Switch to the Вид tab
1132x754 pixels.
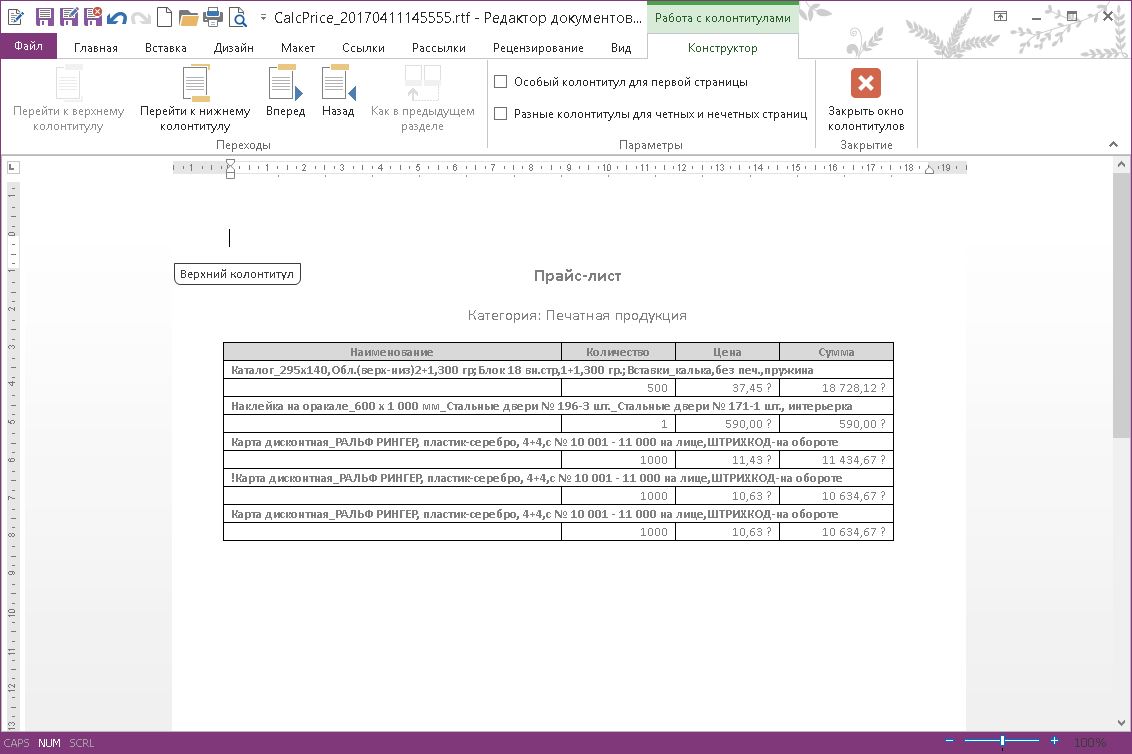tap(621, 48)
